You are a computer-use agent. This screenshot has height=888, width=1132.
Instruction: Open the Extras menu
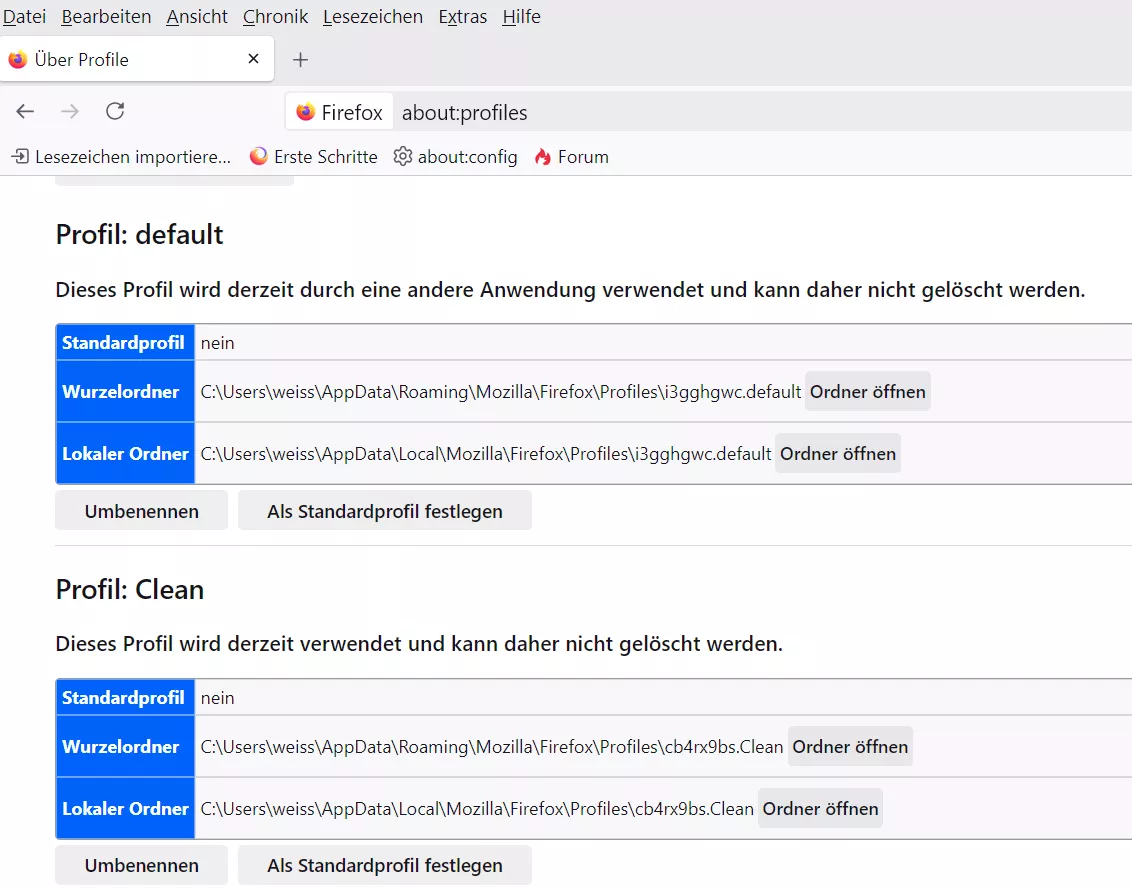pos(462,17)
